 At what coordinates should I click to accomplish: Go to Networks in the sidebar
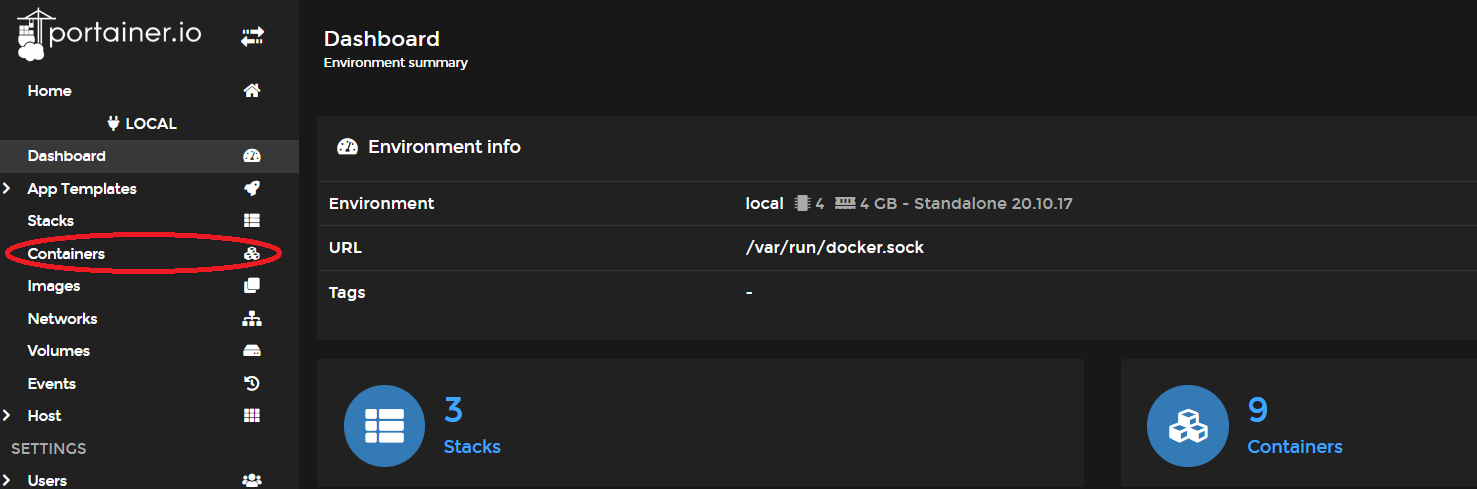click(x=62, y=319)
